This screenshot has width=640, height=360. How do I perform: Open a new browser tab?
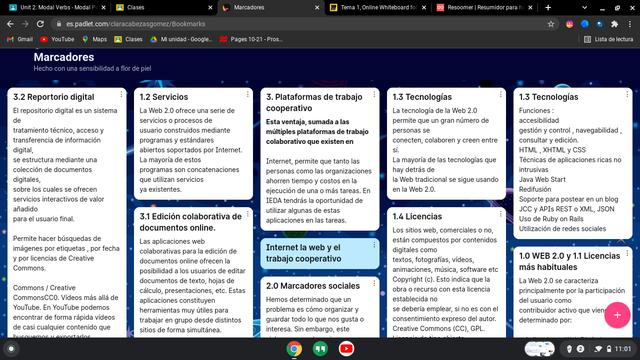tap(548, 7)
